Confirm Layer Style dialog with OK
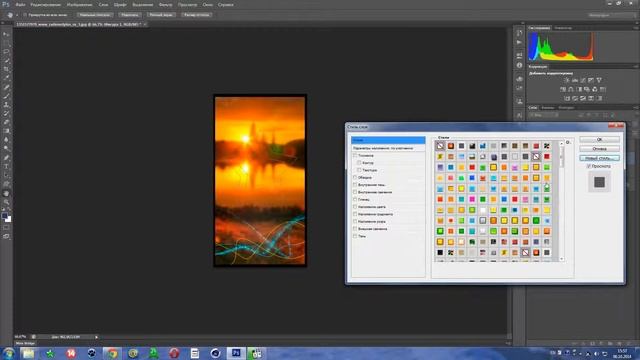Screen dimensions: 640x360 click(599, 140)
